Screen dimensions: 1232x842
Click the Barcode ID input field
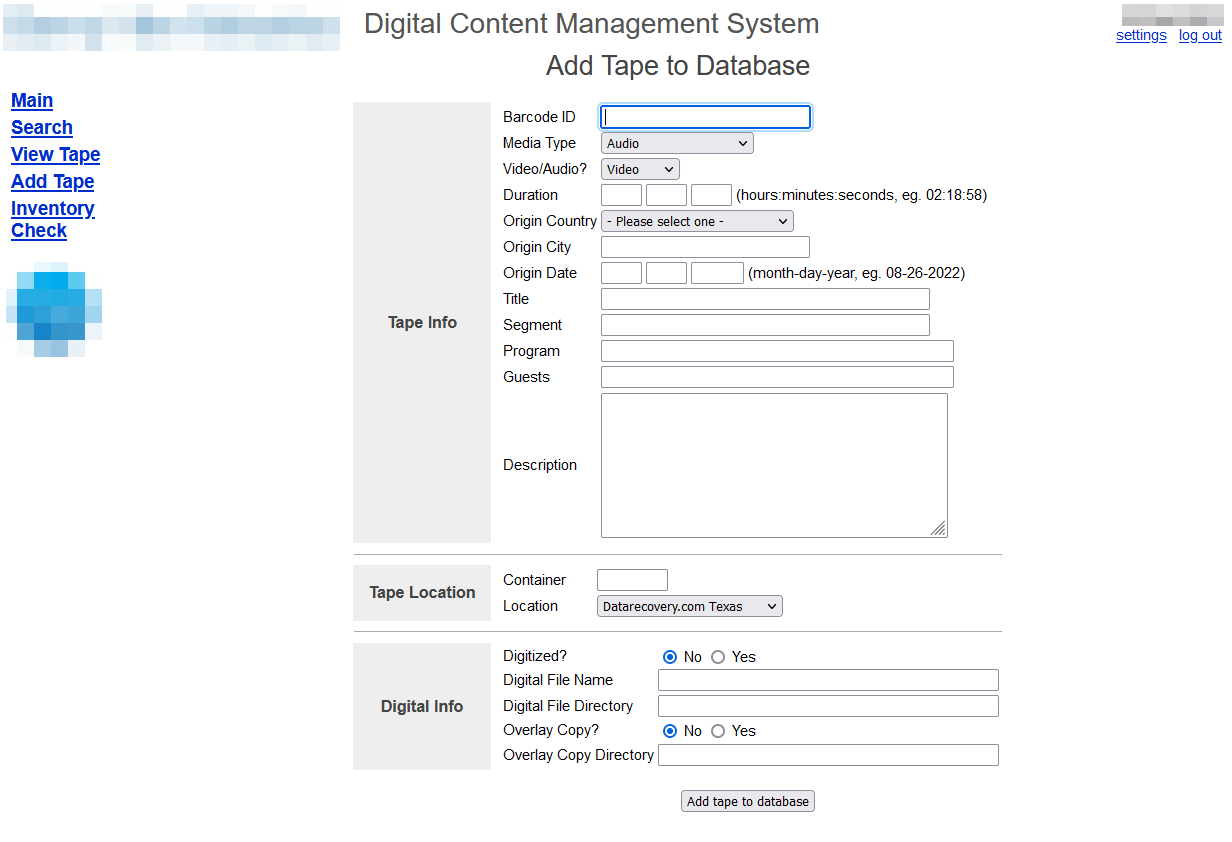[x=704, y=116]
